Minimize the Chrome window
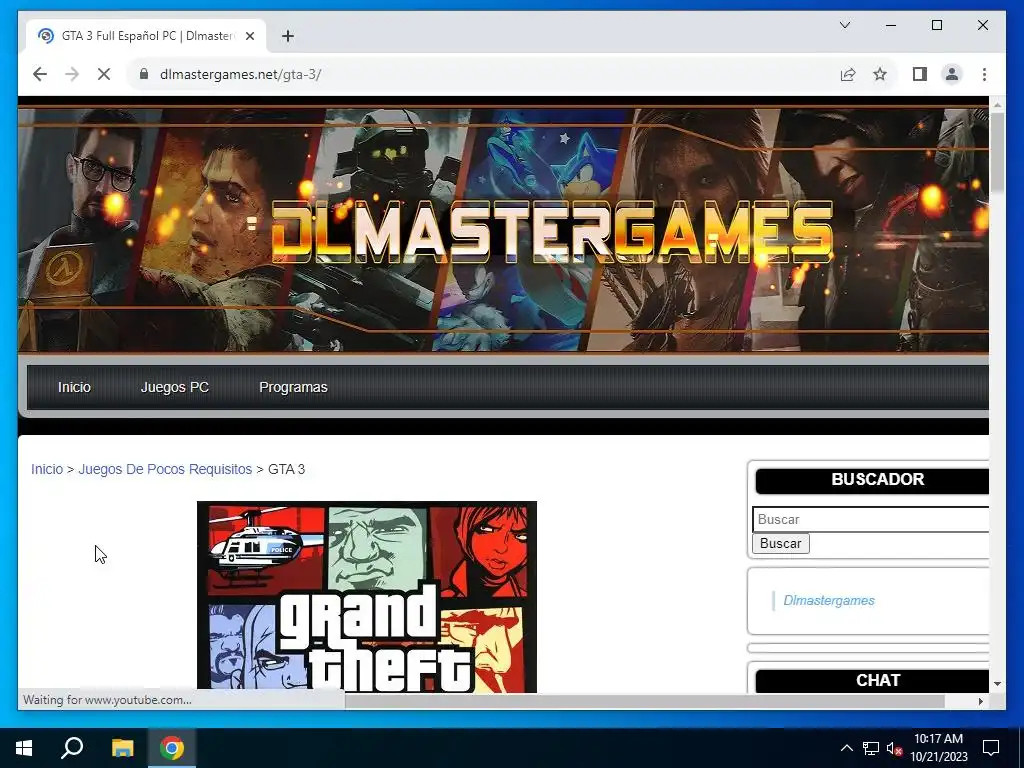 click(891, 25)
